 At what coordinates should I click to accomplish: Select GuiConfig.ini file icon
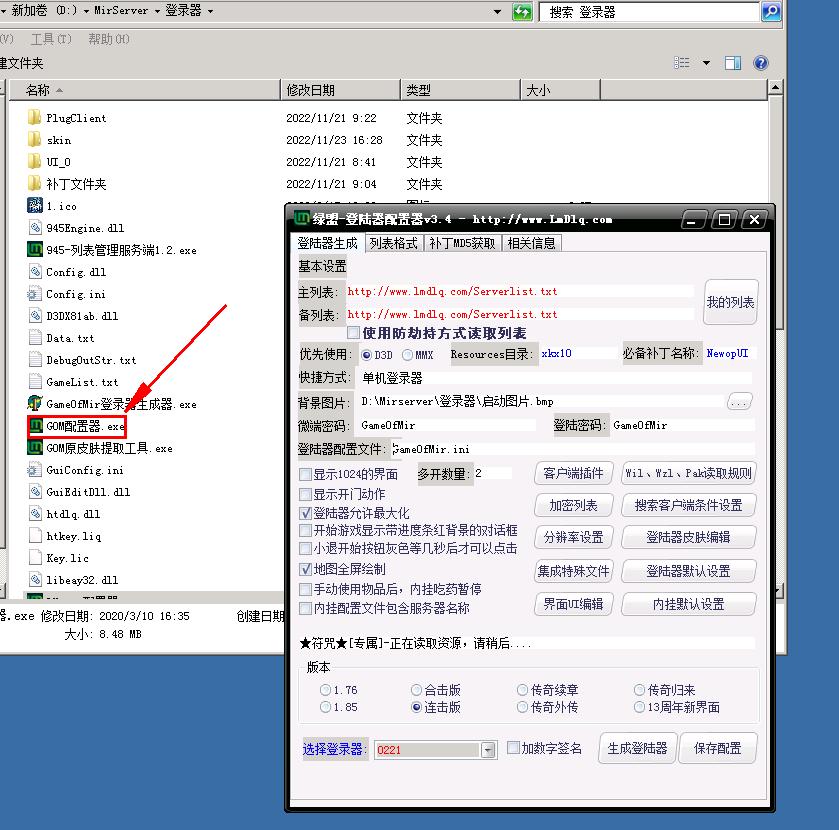pos(35,470)
